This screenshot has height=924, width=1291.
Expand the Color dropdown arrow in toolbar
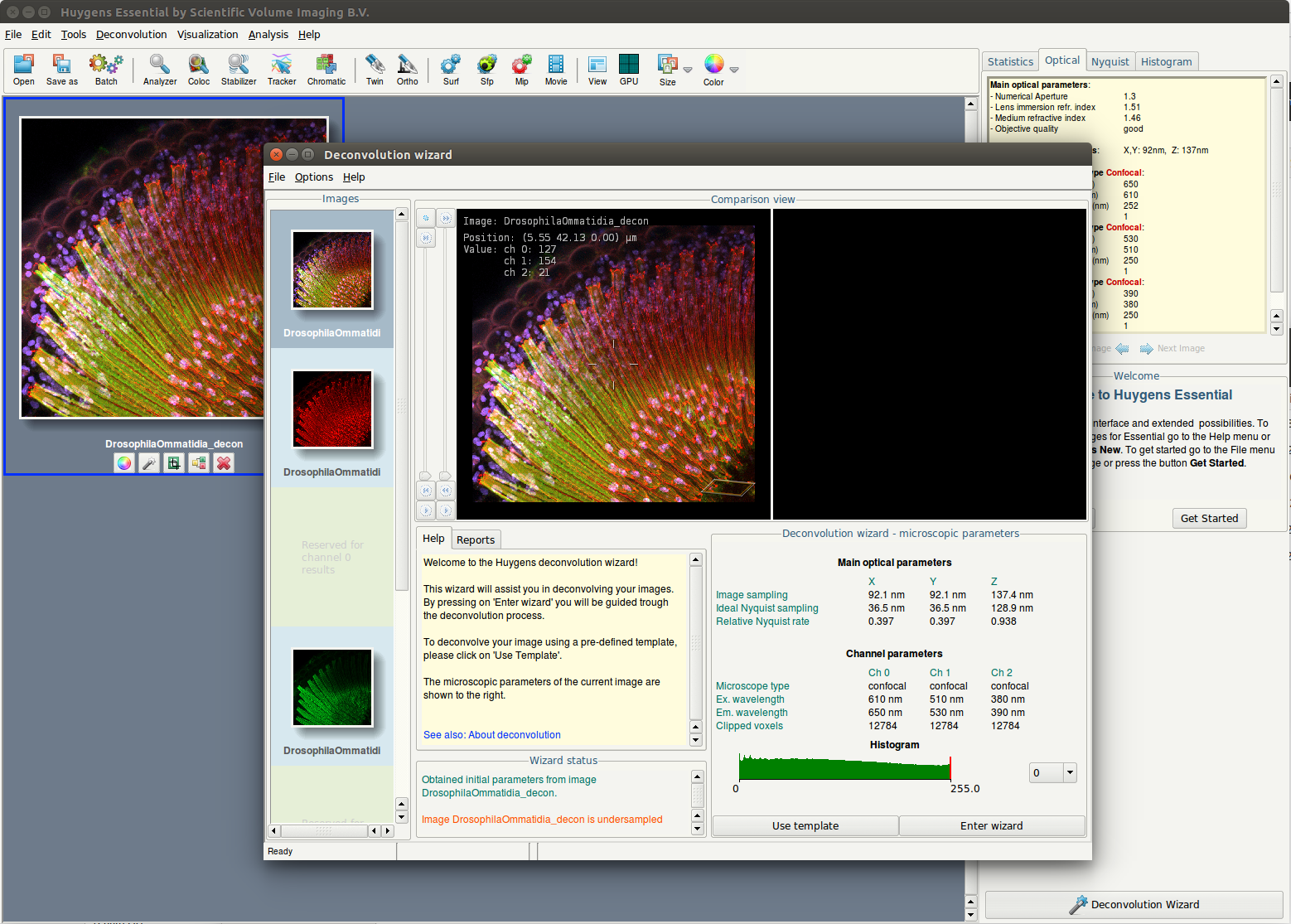point(734,70)
